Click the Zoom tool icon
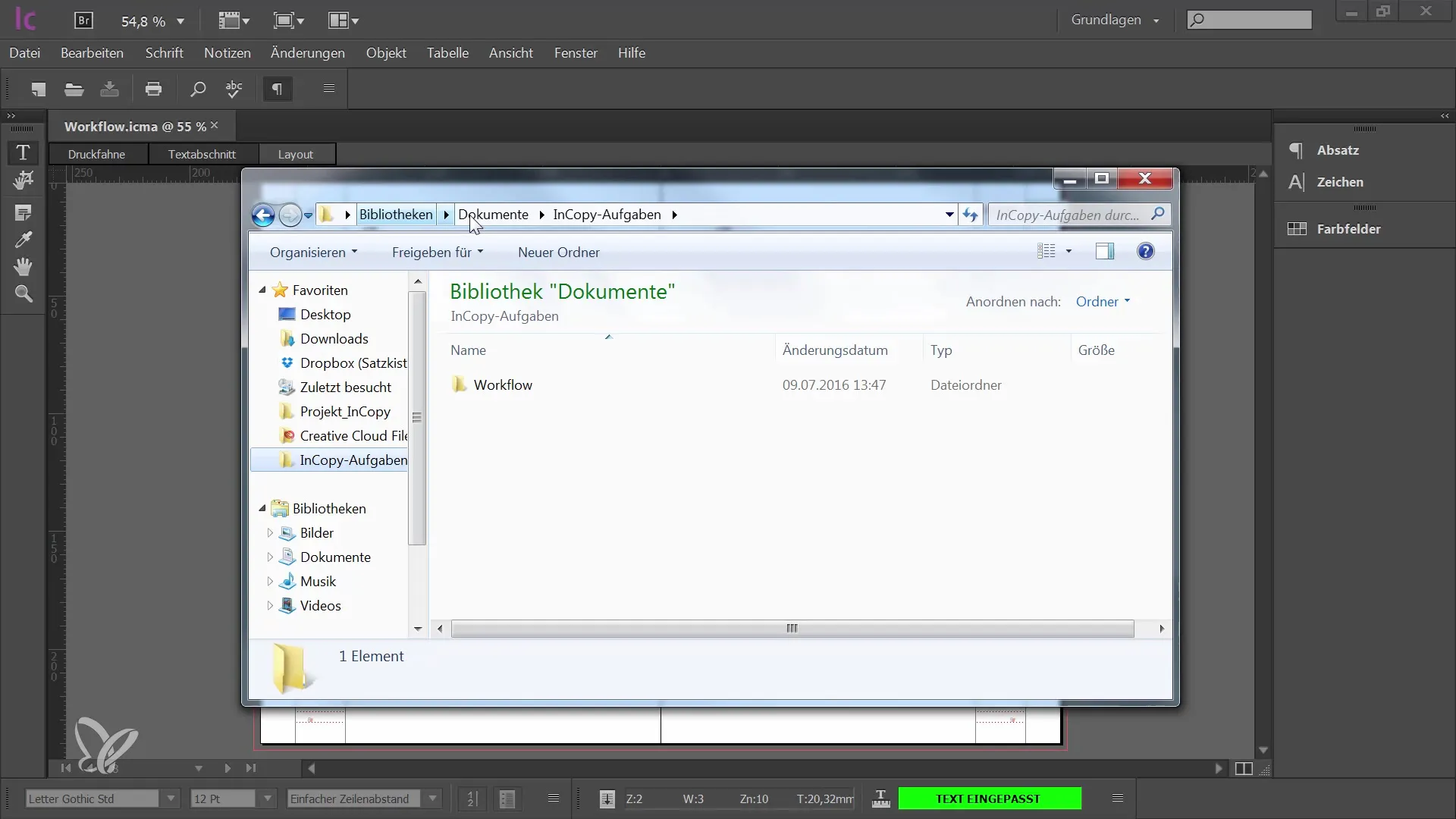This screenshot has height=819, width=1456. tap(23, 293)
